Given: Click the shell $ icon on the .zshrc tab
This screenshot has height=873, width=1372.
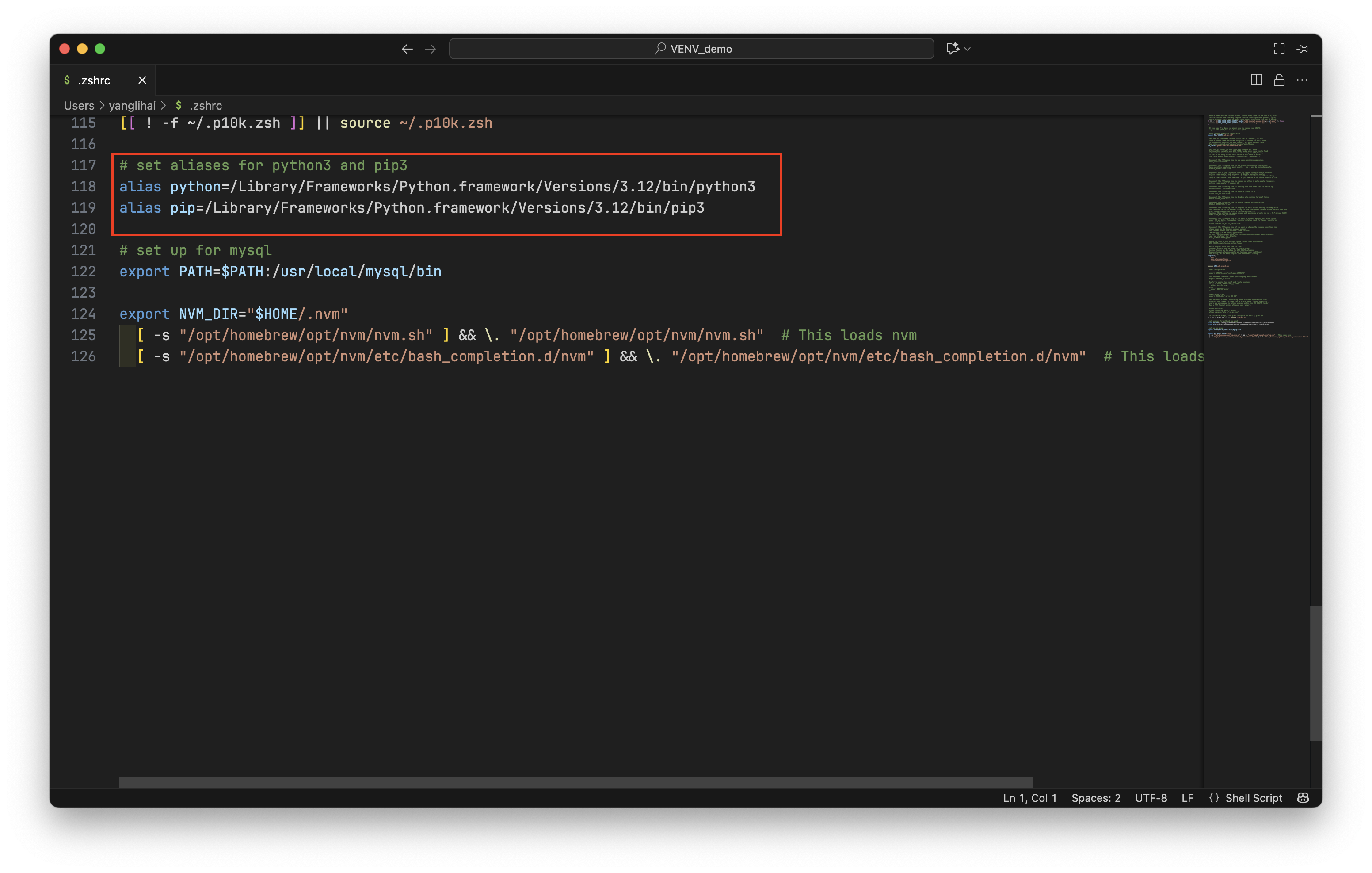Looking at the screenshot, I should [67, 80].
